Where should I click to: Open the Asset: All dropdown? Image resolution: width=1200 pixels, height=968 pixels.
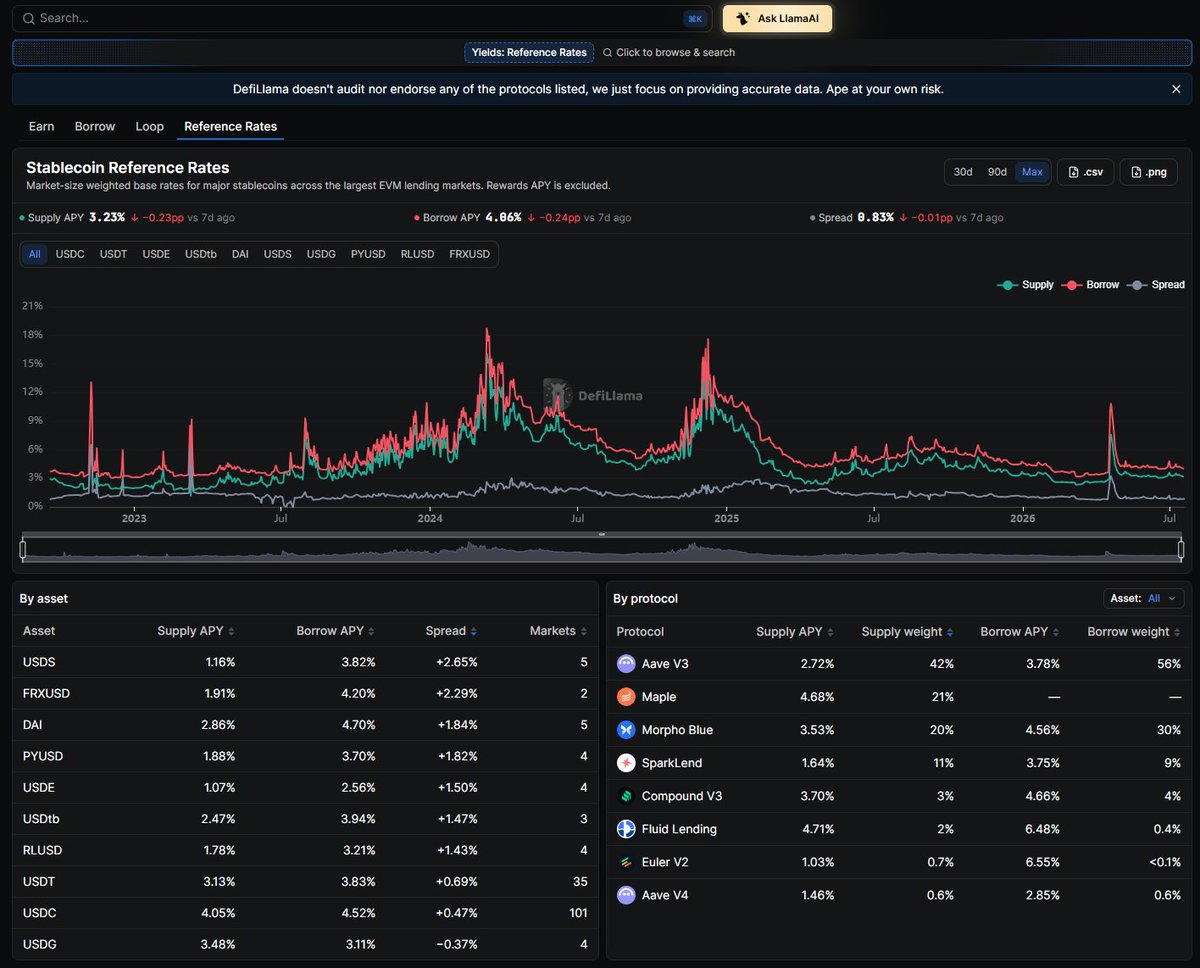pyautogui.click(x=1144, y=598)
